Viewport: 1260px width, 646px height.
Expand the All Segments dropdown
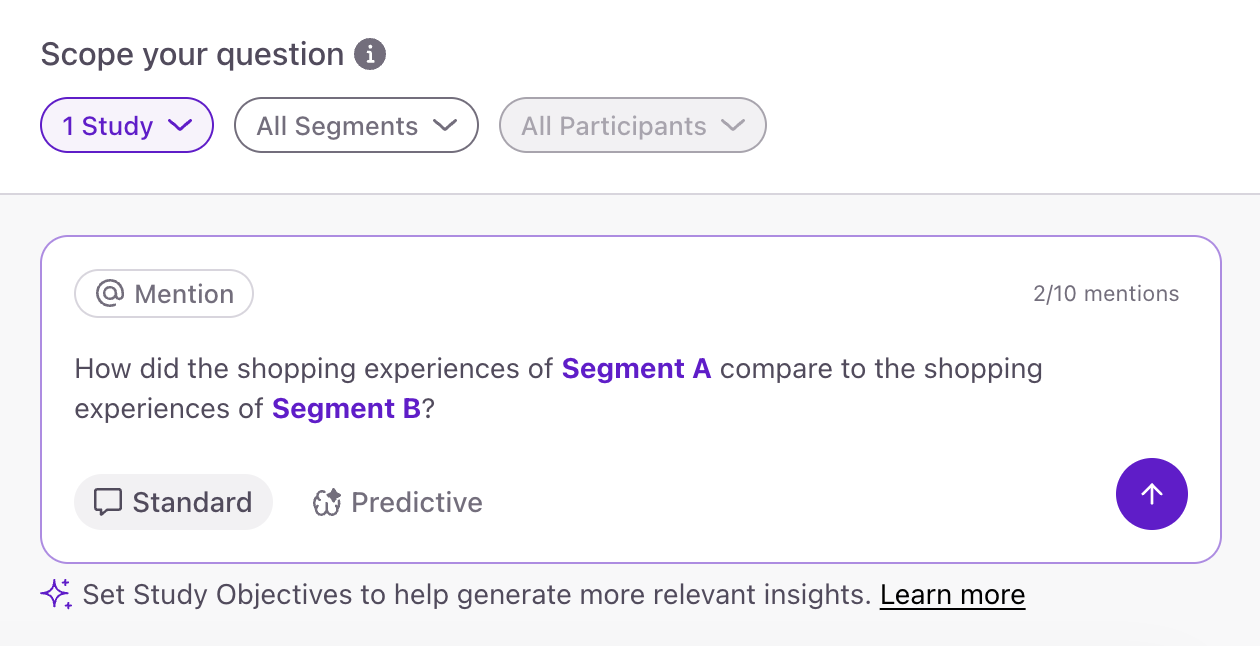pos(356,126)
